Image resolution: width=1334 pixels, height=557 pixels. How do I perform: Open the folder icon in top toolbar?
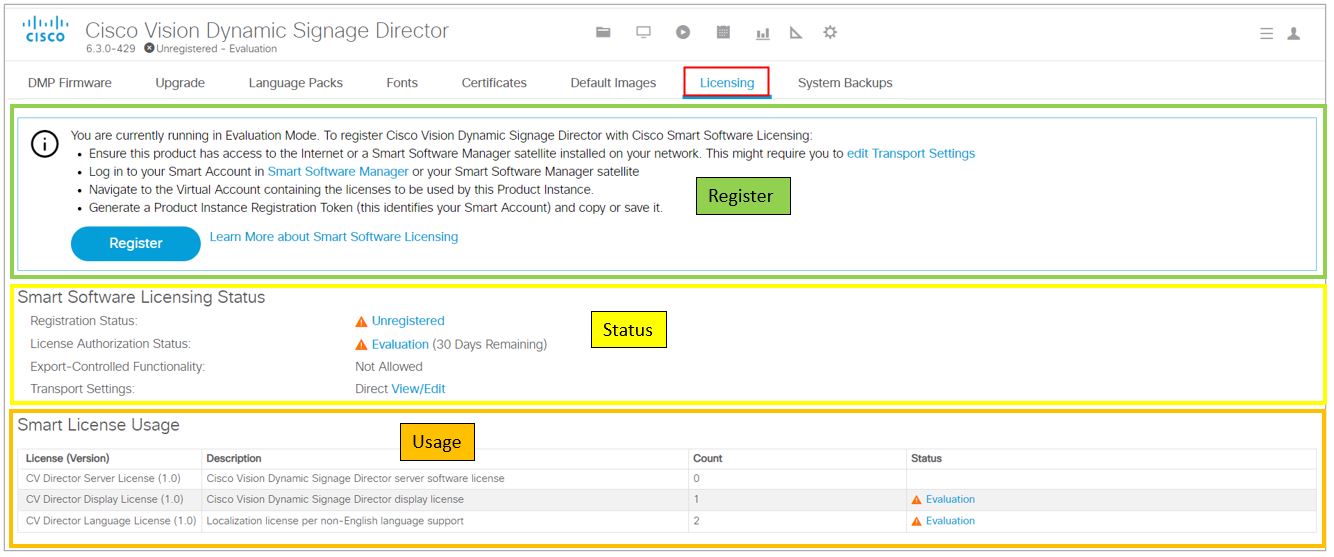pos(603,32)
